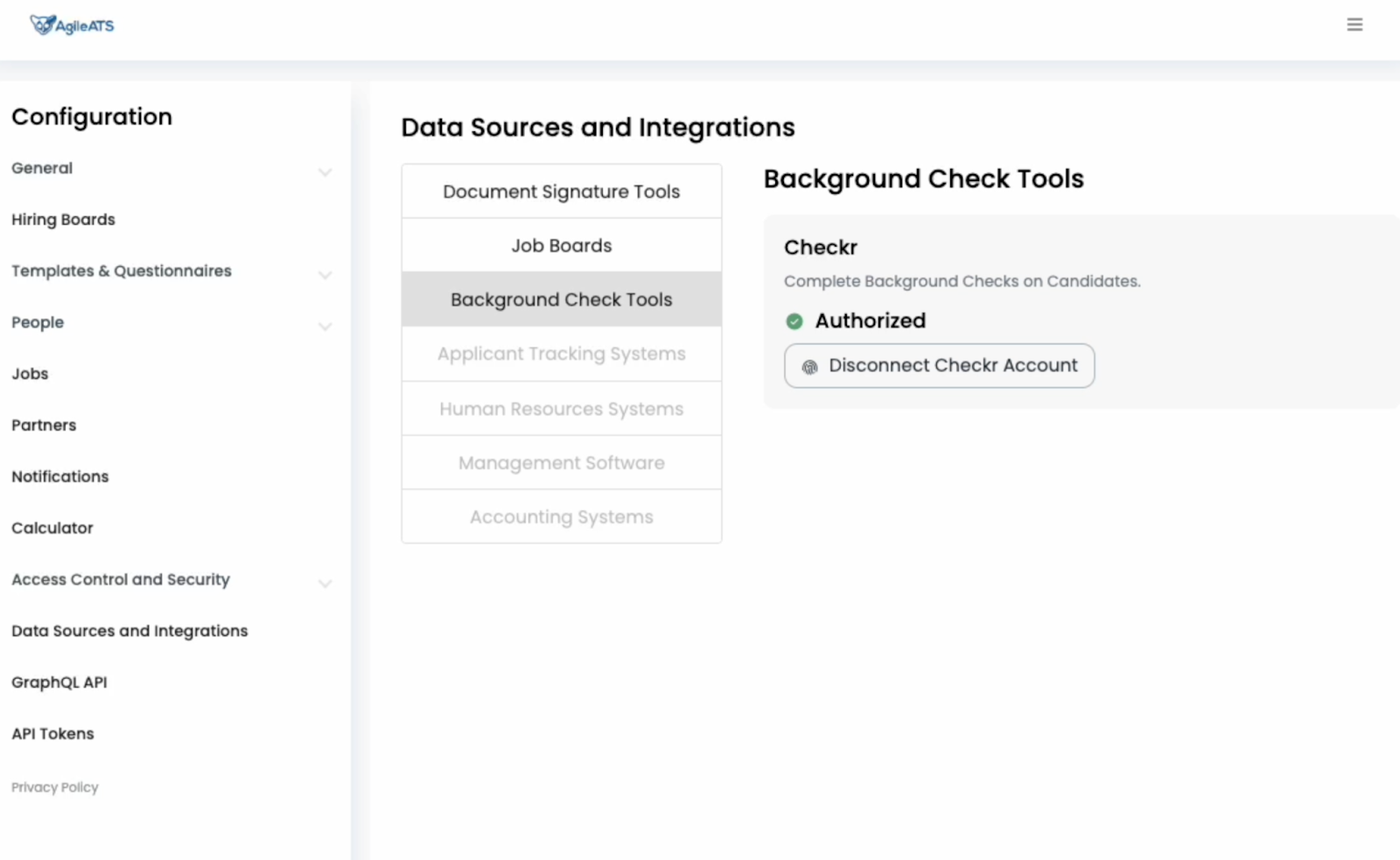This screenshot has height=860, width=1400.
Task: Open the Calculator page
Action: 52,528
